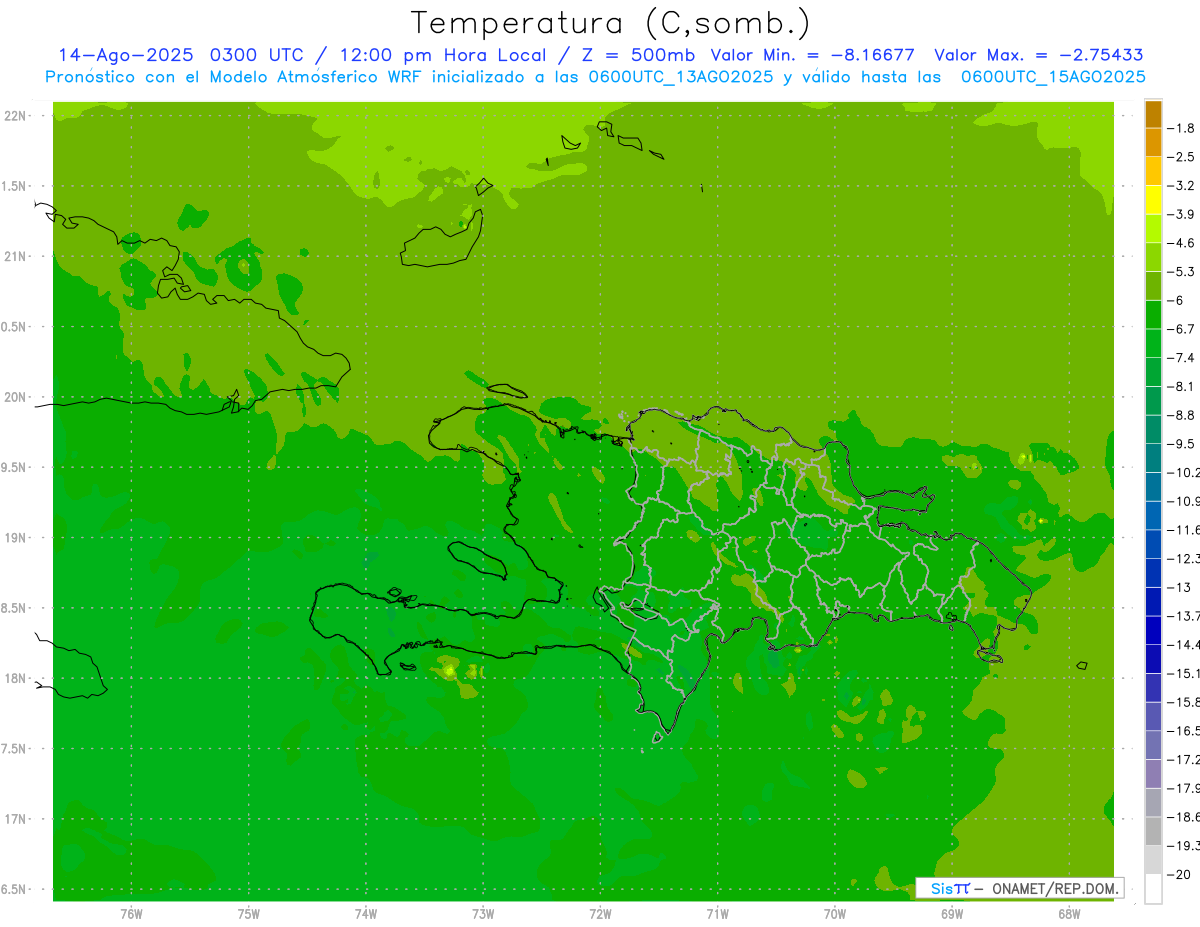This screenshot has height=927, width=1200.
Task: Click the '75W' longitude axis label
Action: (248, 914)
